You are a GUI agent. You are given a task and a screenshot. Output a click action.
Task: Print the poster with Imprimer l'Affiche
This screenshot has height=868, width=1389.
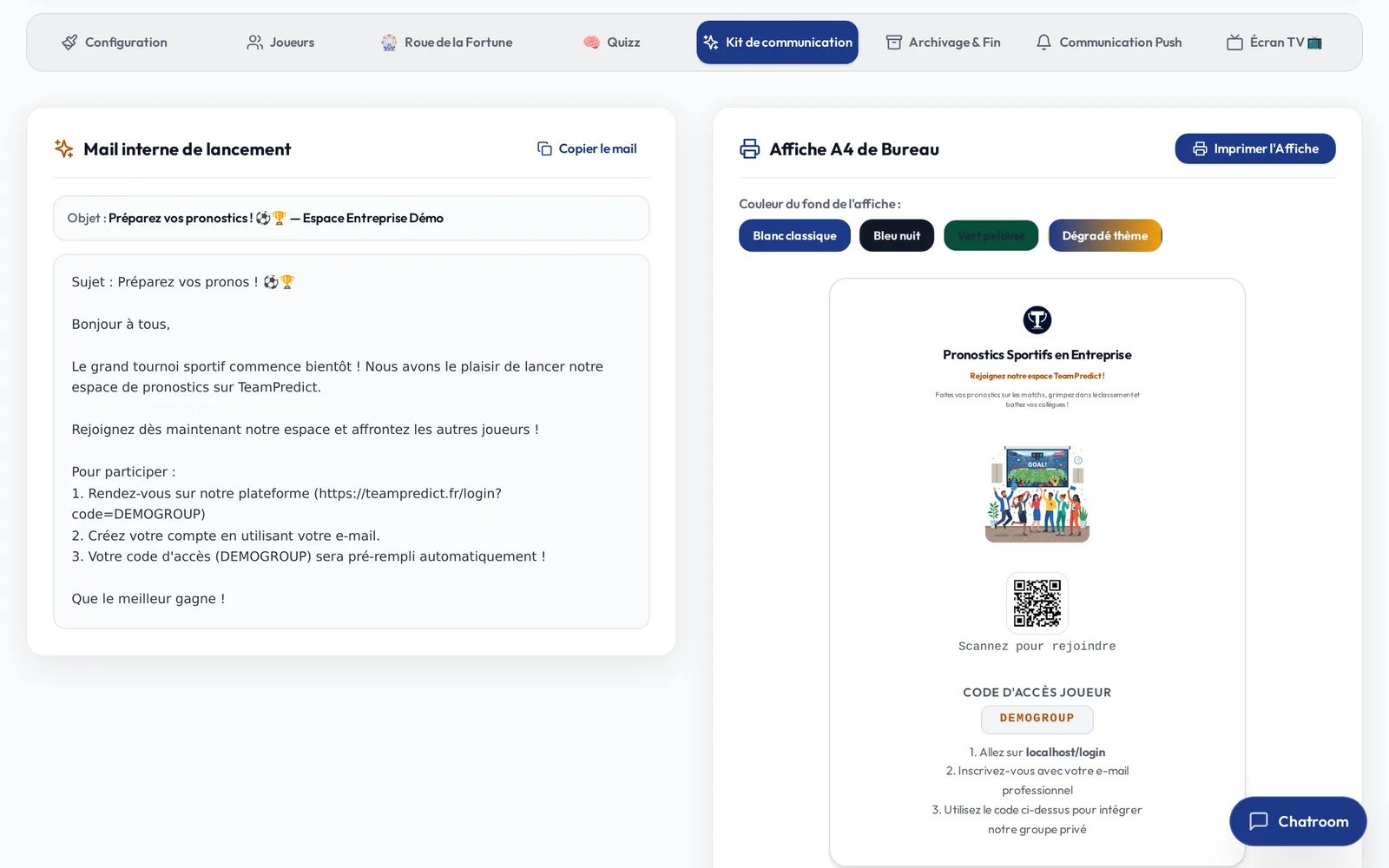1255,148
